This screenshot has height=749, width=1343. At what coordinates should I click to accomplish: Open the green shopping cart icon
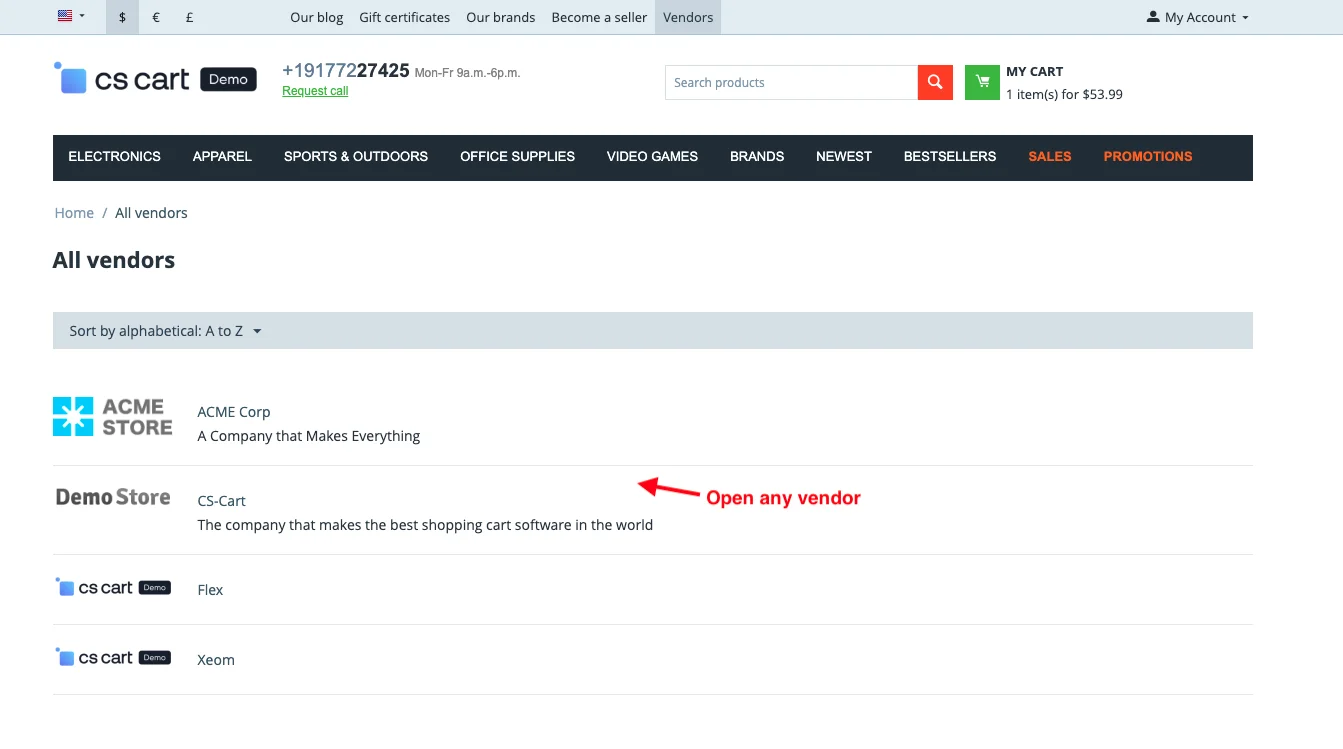tap(982, 83)
